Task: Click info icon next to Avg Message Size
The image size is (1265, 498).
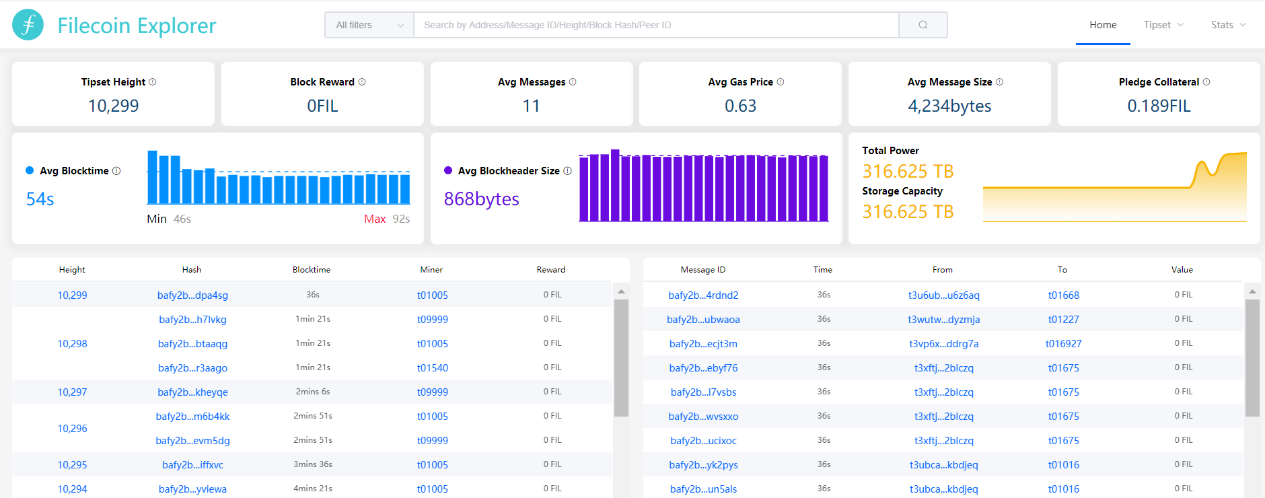Action: tap(999, 82)
